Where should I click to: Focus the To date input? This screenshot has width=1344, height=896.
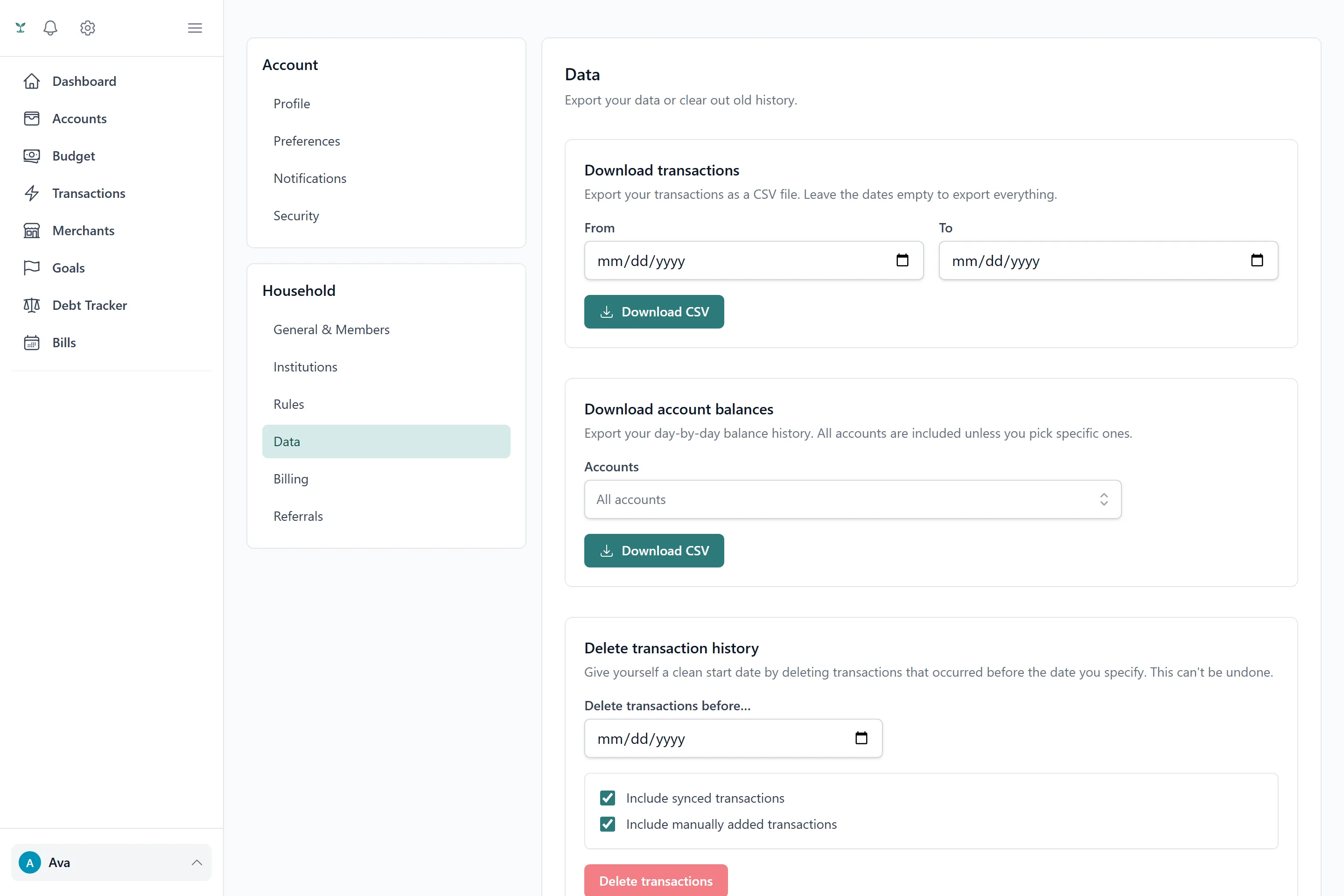click(x=1108, y=260)
